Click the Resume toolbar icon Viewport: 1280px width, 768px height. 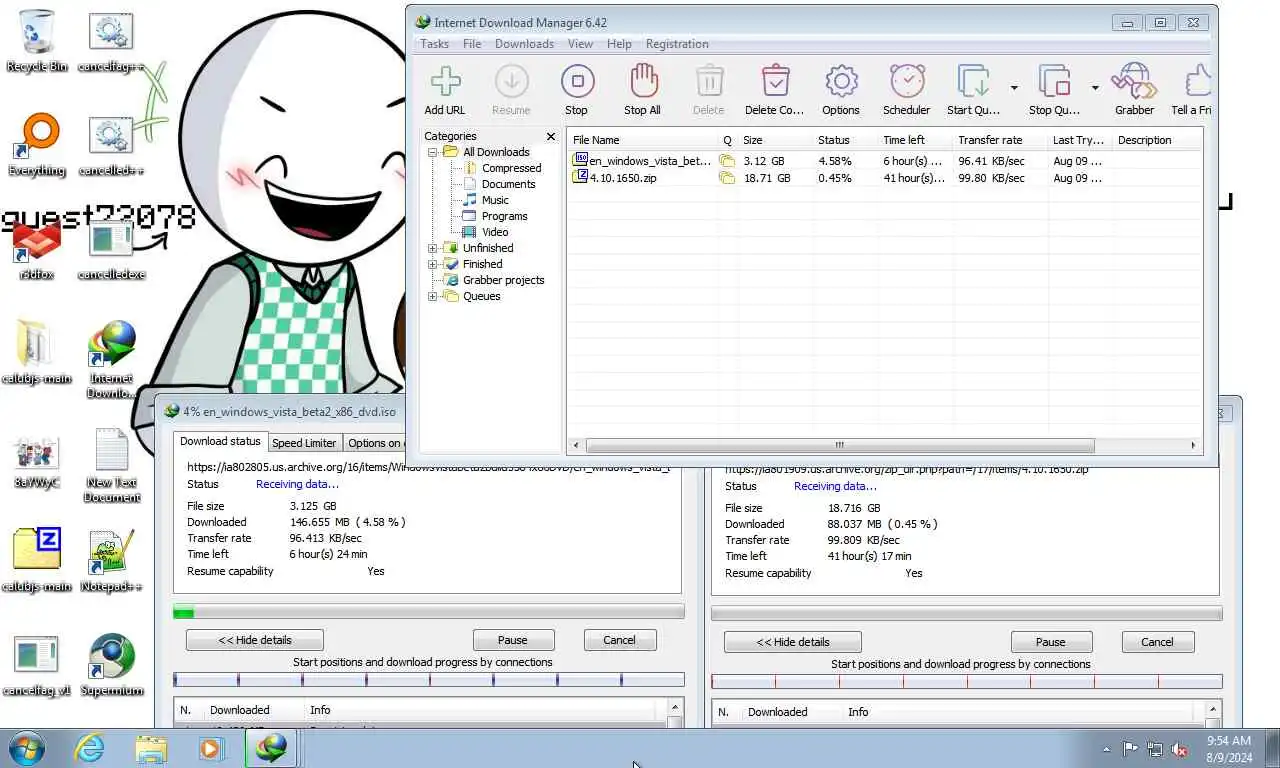(511, 89)
